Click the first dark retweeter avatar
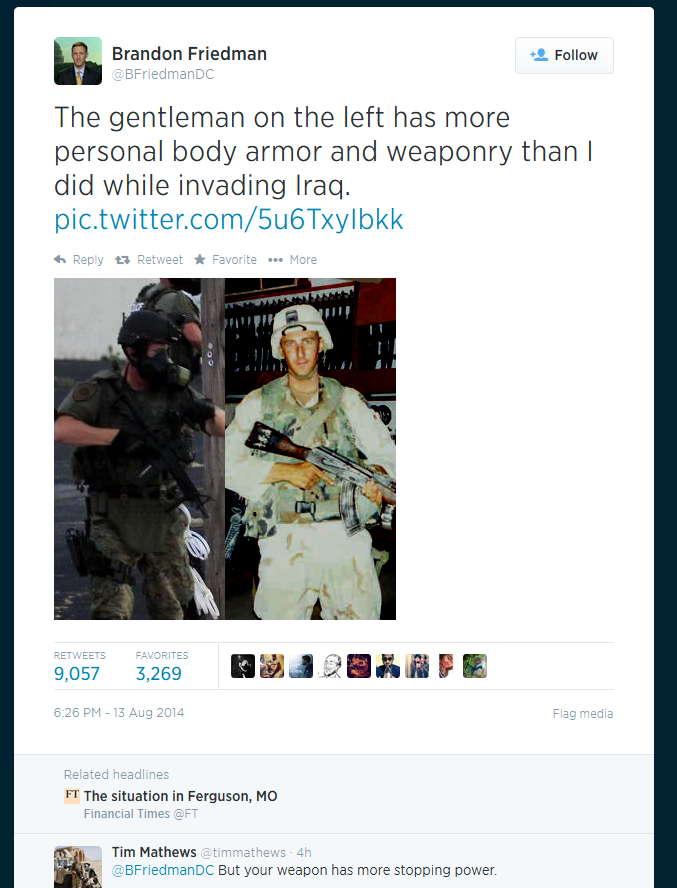The width and height of the screenshot is (677, 888). pos(243,666)
